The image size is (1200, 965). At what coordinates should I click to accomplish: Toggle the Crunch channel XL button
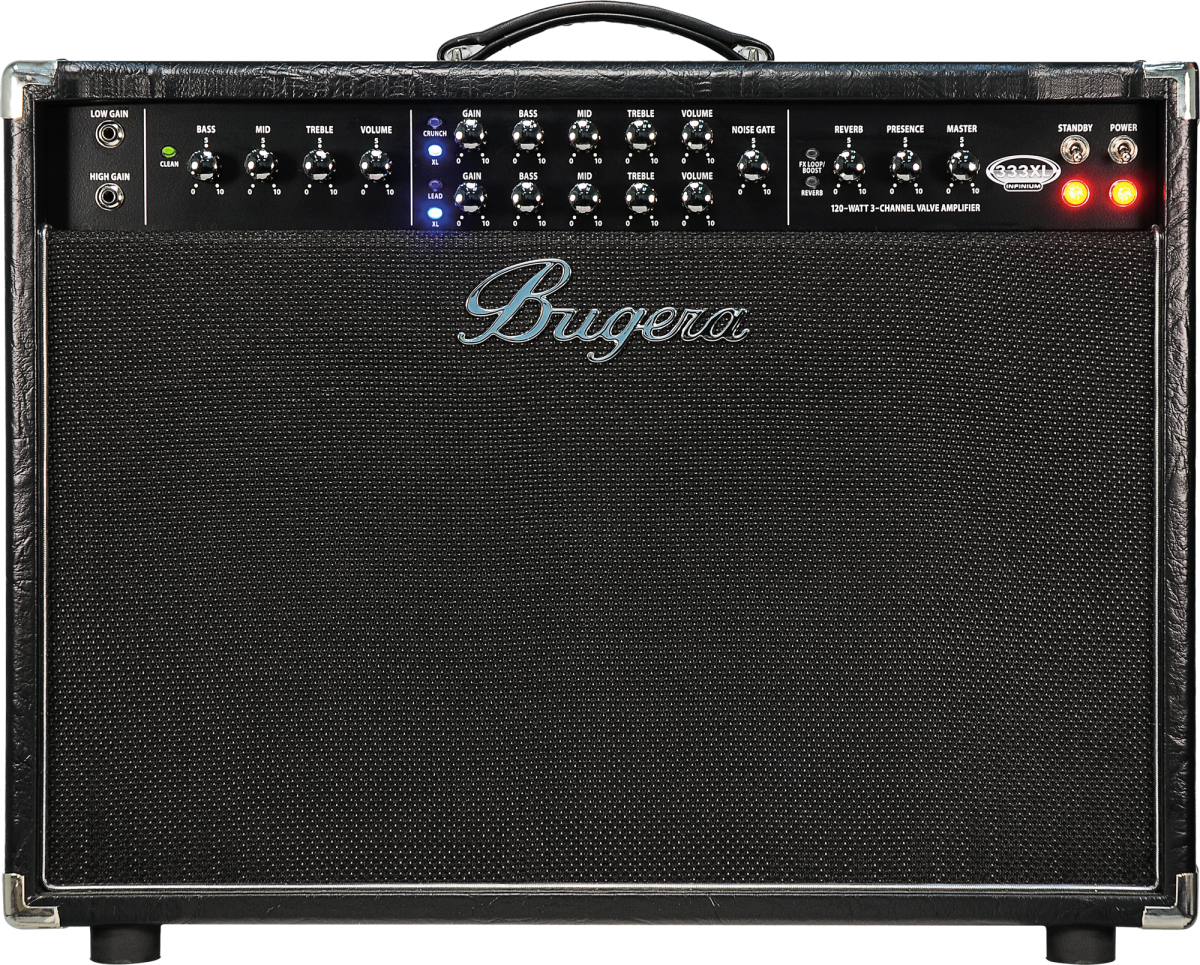(x=435, y=150)
